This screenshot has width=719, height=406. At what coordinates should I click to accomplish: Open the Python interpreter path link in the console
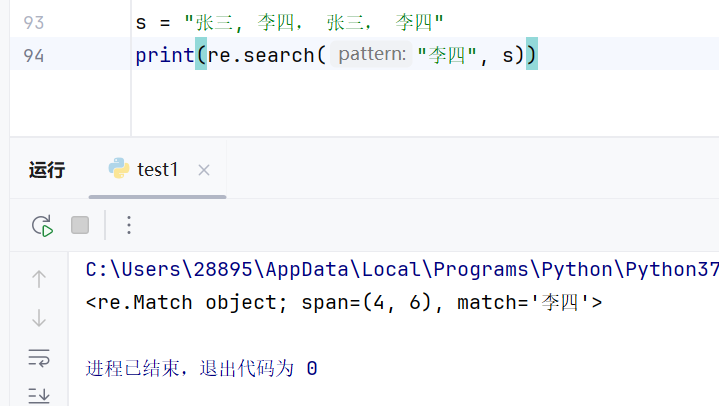pyautogui.click(x=402, y=269)
